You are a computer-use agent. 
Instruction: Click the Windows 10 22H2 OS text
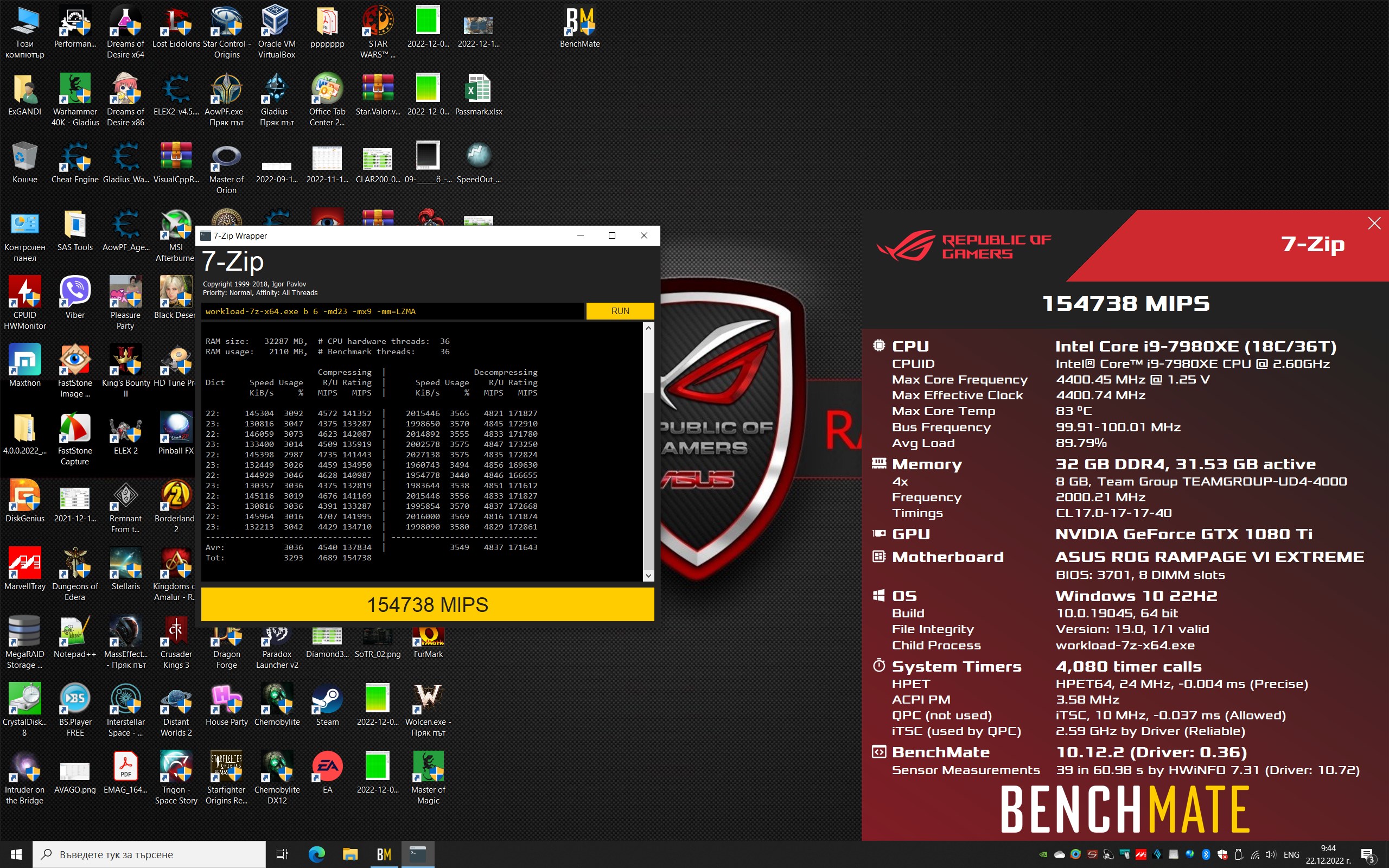(x=1136, y=596)
